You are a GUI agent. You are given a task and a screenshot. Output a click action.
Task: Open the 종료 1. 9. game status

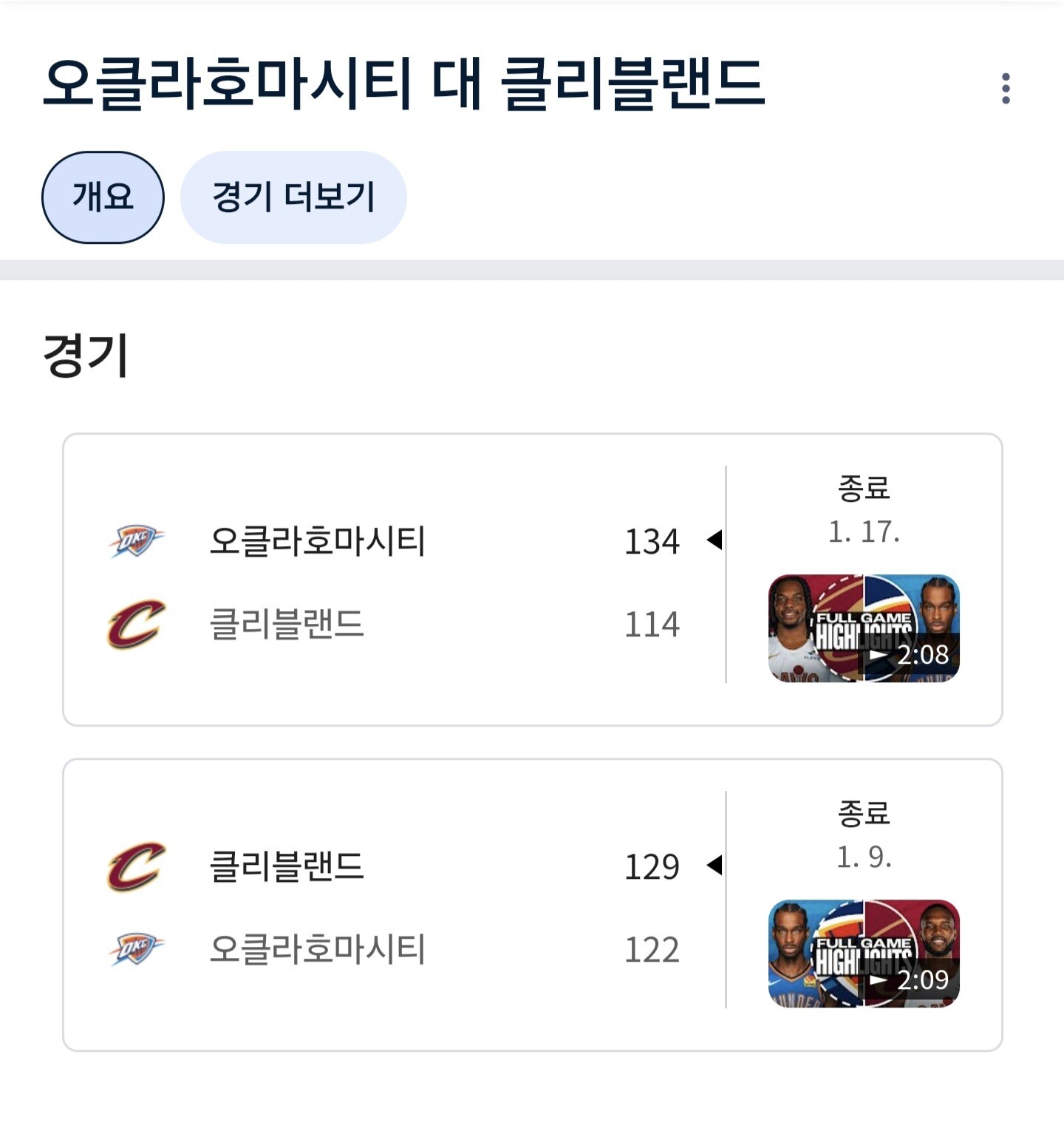(864, 835)
